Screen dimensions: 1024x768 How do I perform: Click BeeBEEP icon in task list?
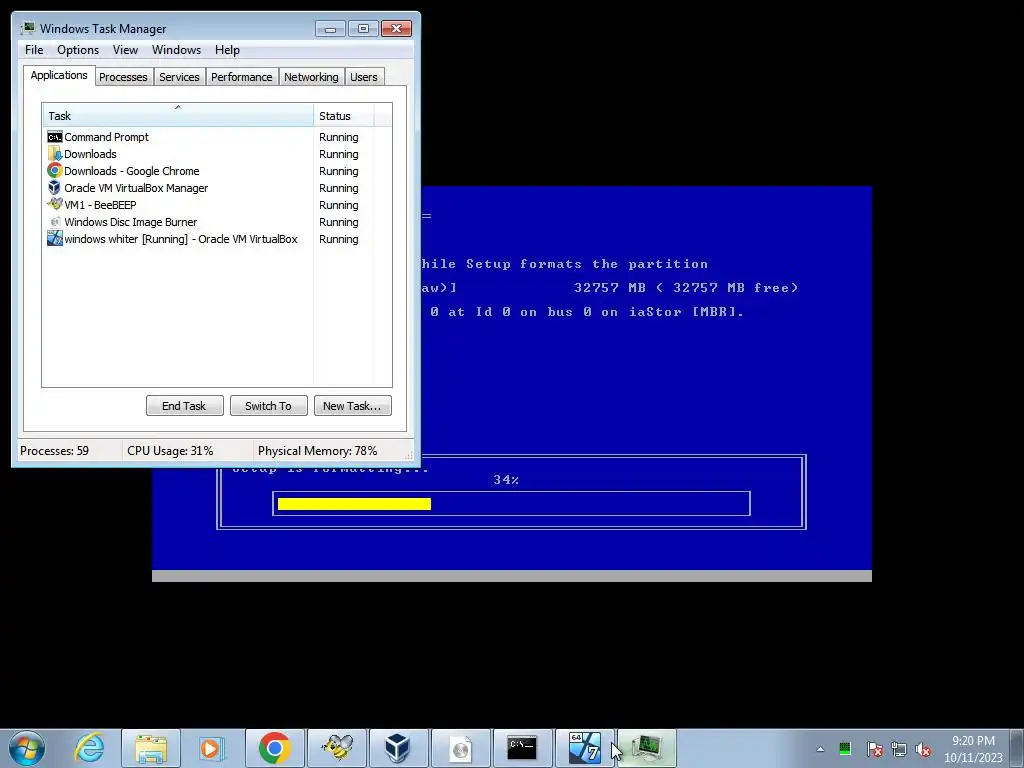click(55, 205)
